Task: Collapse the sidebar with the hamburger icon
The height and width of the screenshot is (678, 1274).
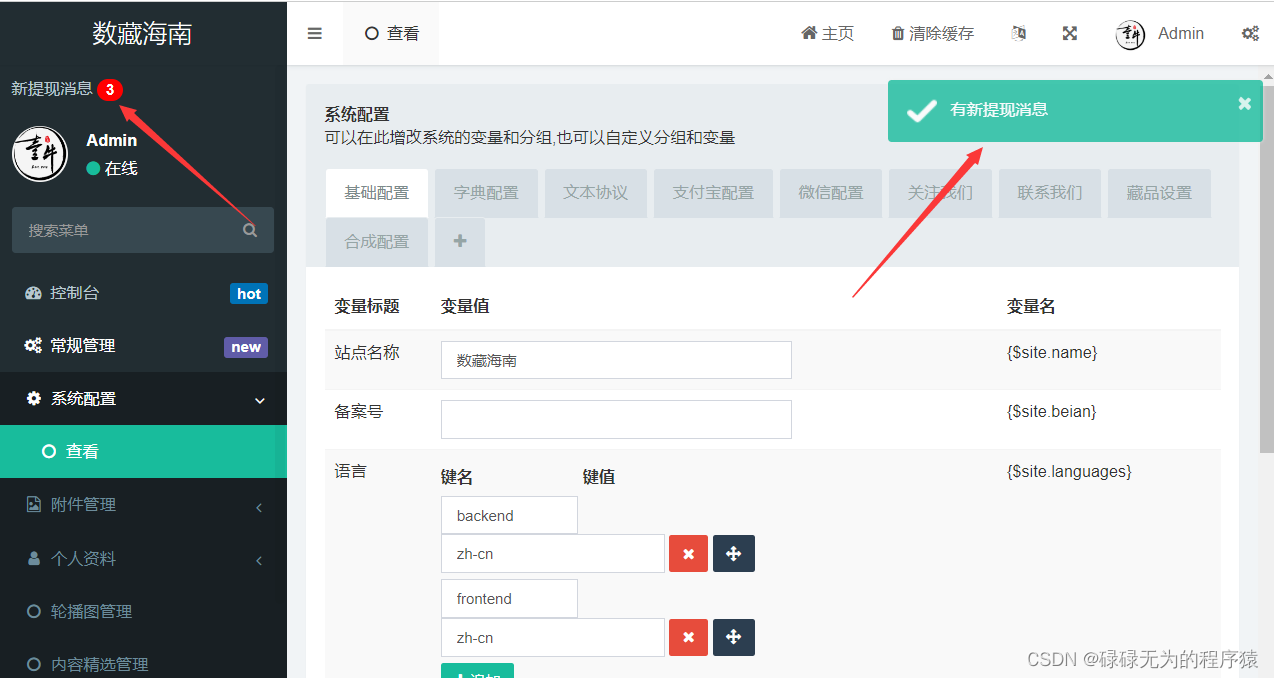Action: (x=314, y=33)
